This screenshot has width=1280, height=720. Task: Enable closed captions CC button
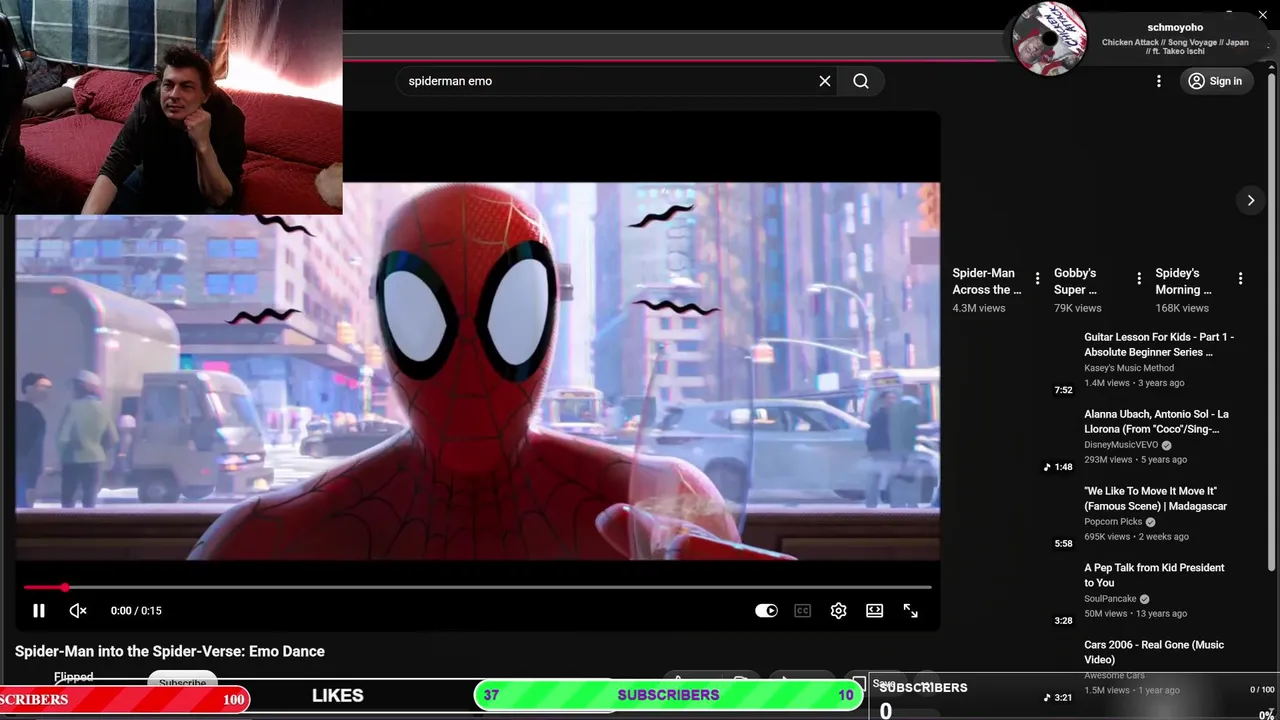coord(802,611)
